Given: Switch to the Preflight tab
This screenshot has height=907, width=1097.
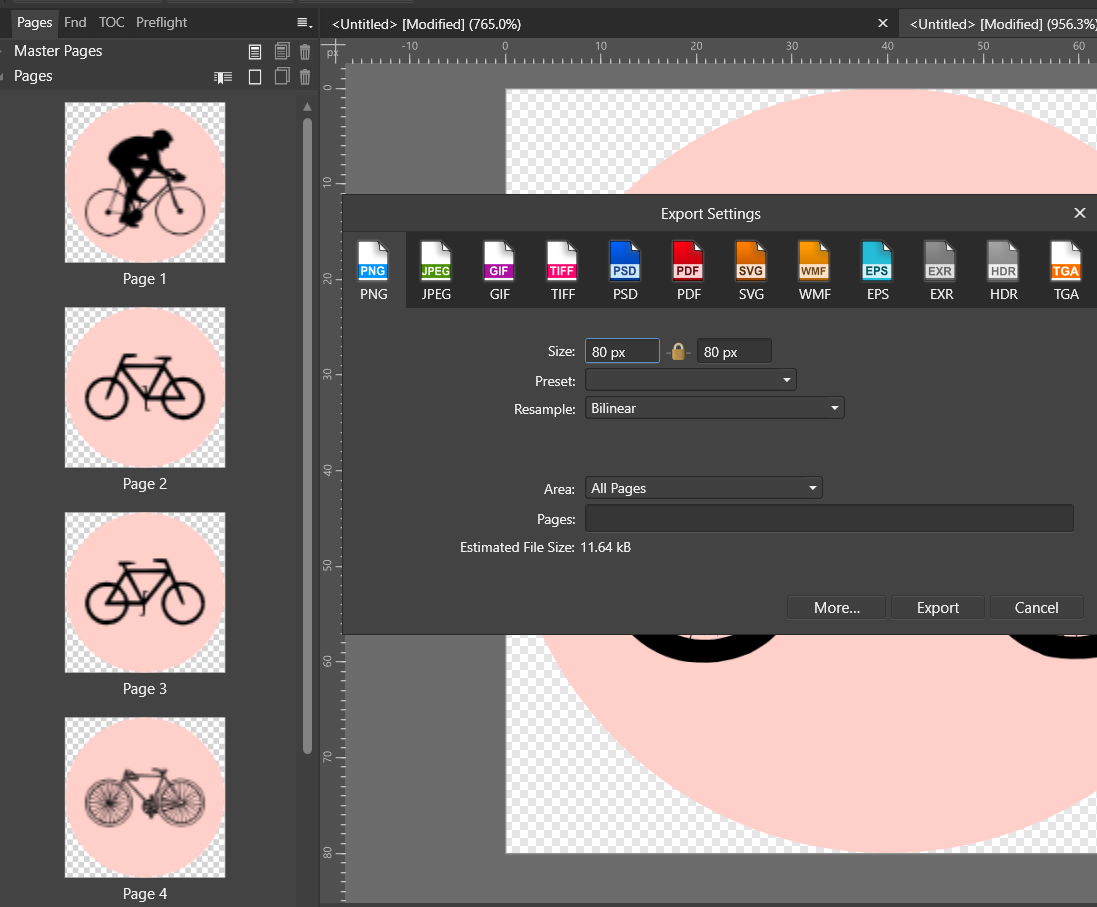Looking at the screenshot, I should 161,22.
